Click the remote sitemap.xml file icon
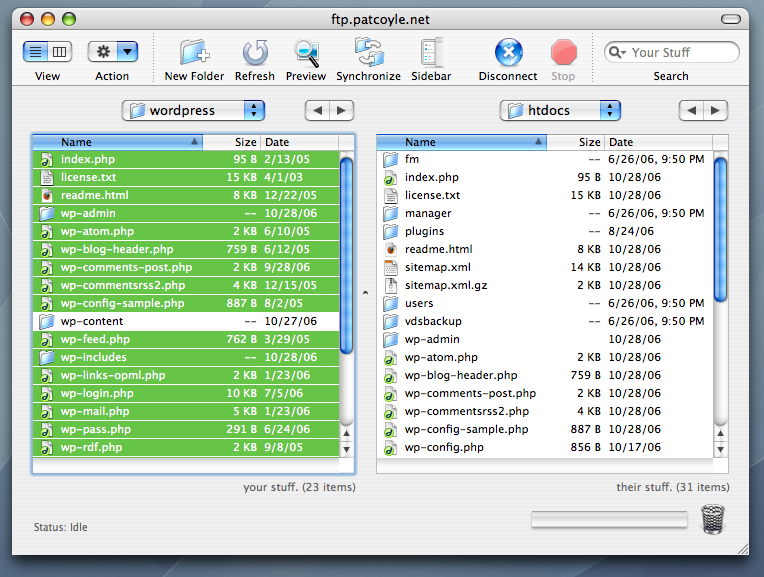764x577 pixels. point(391,268)
